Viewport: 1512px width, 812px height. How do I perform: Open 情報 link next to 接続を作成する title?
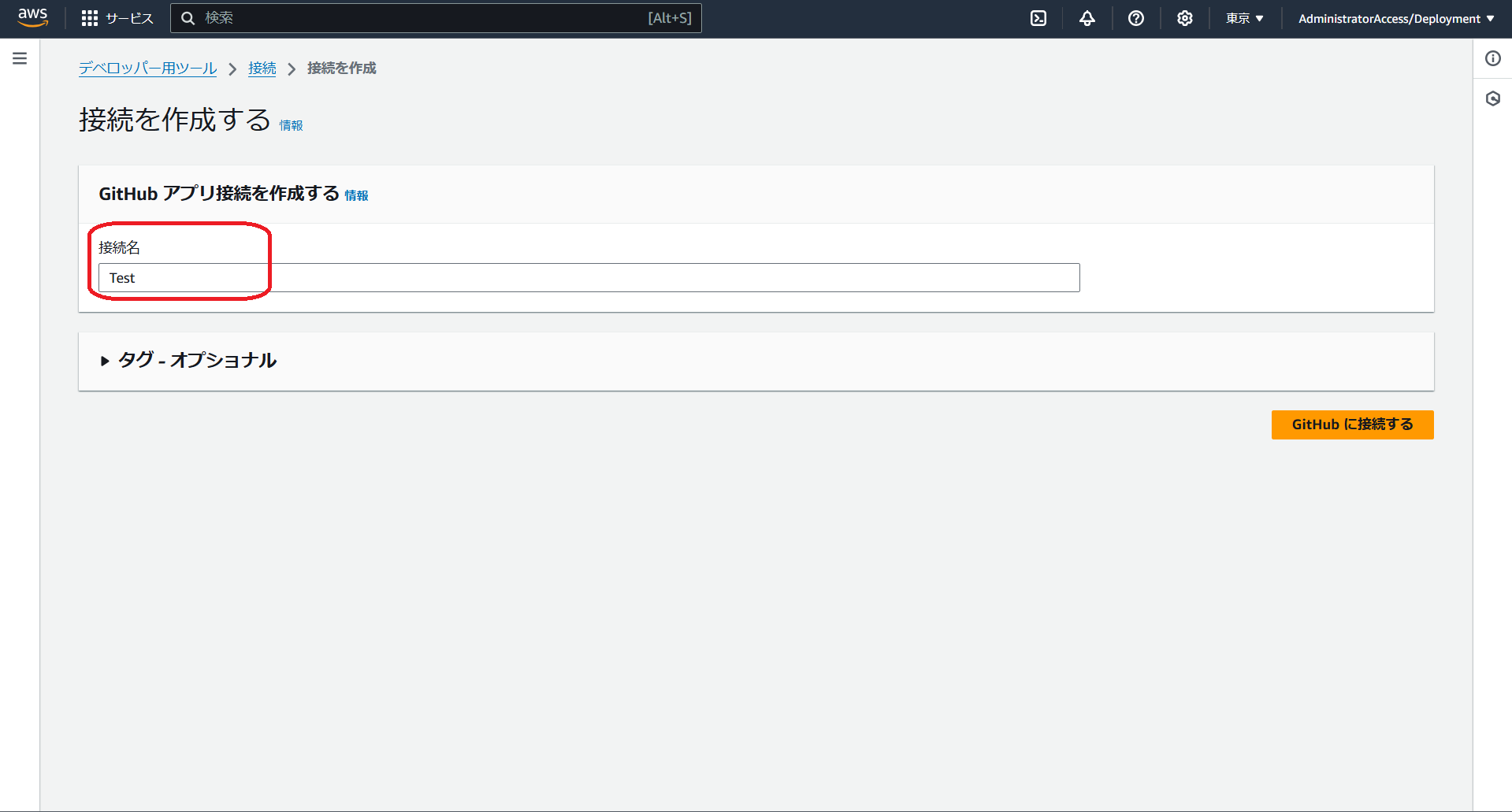tap(291, 125)
